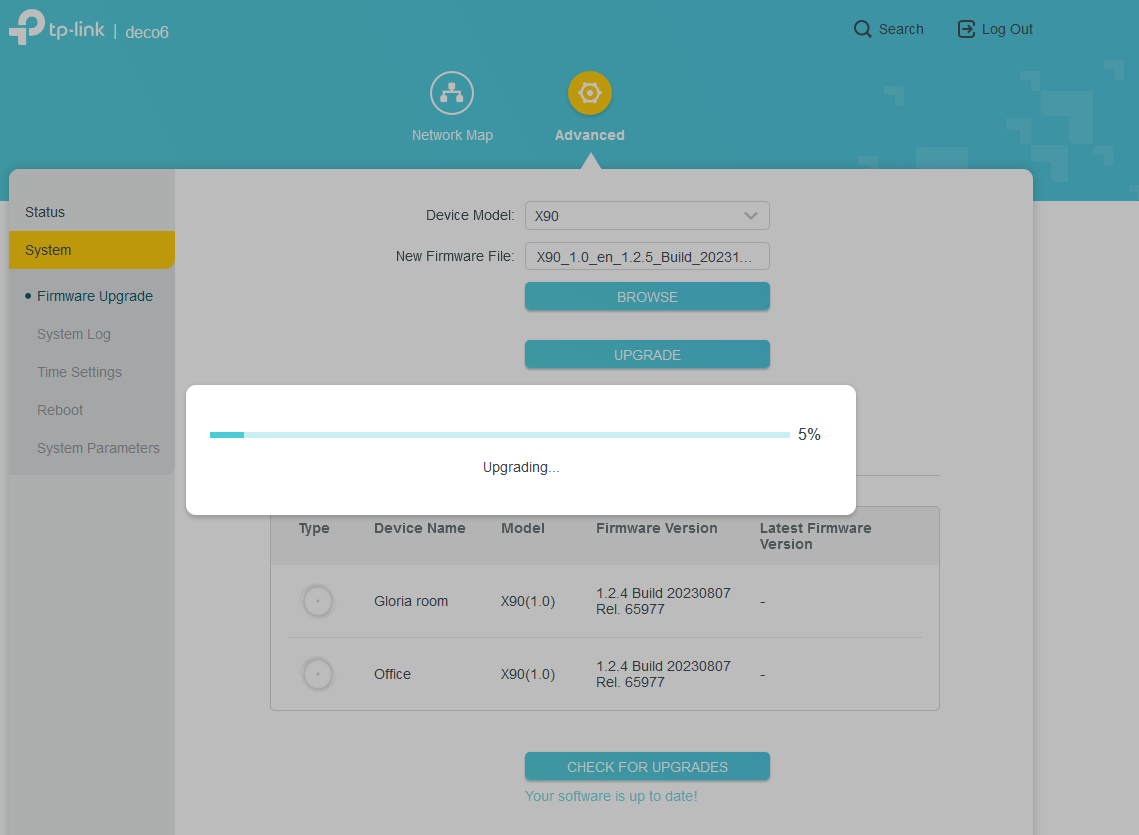Open System Parameters

tap(98, 448)
